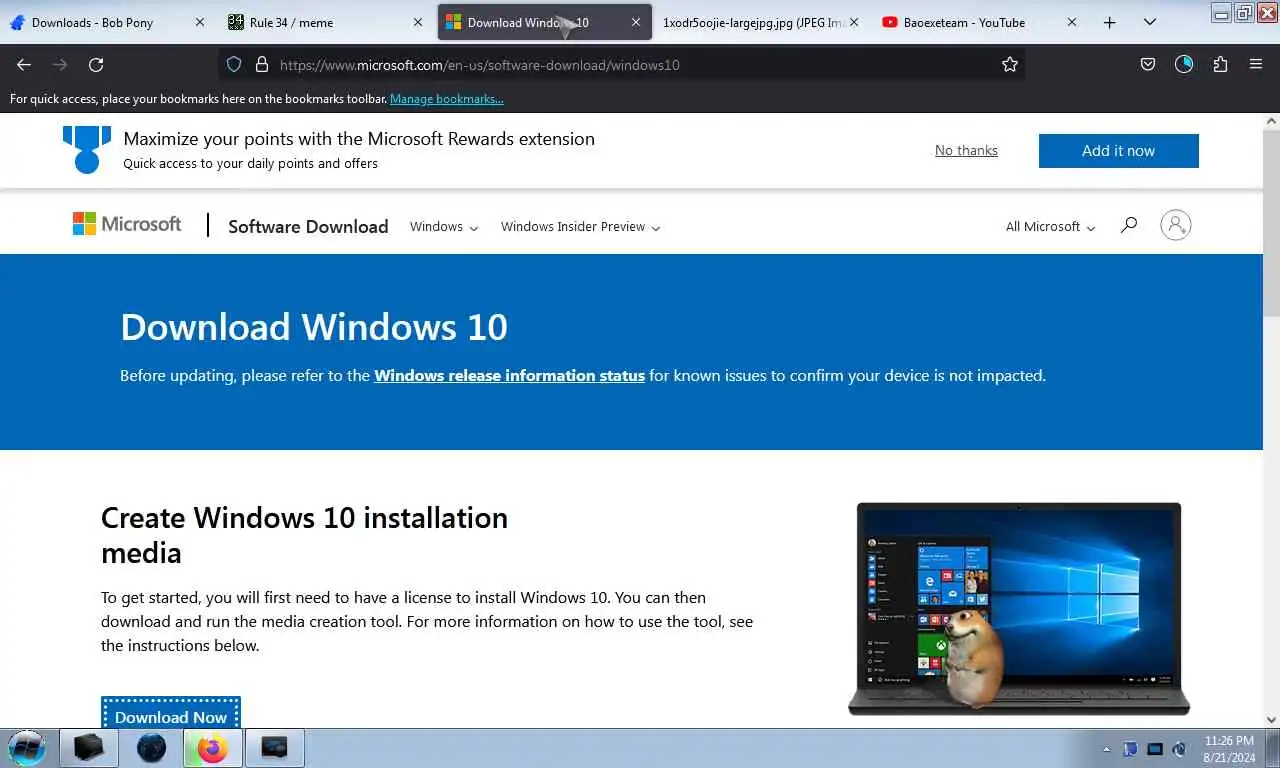Open the Firefox hamburger application menu
This screenshot has height=768, width=1280.
click(1256, 64)
